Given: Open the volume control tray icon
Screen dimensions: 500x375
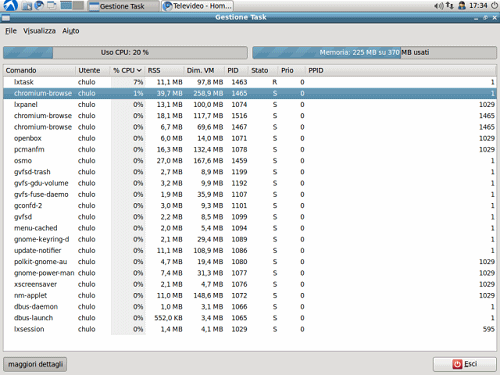Looking at the screenshot, I should click(x=439, y=6).
